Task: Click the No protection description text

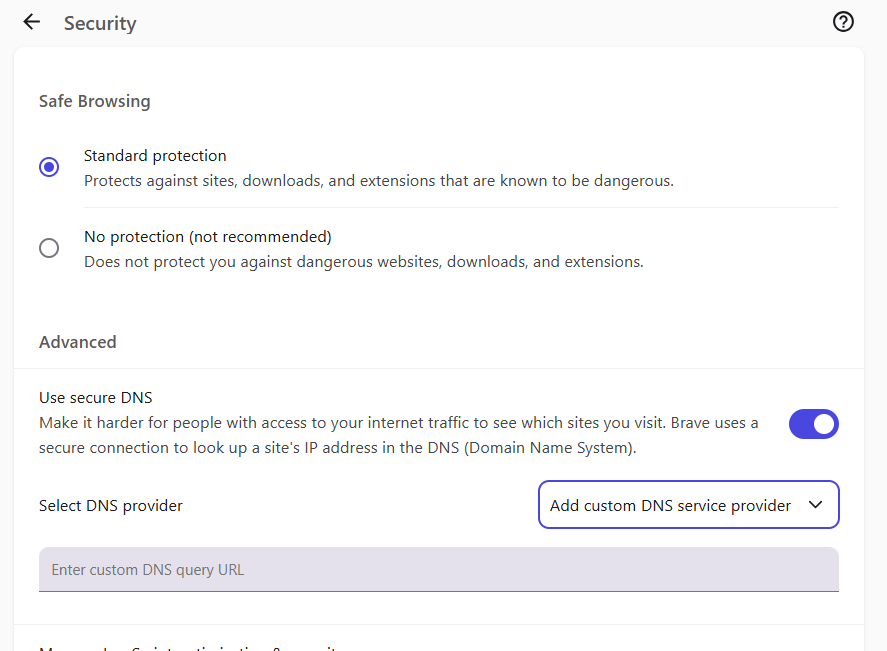Action: 363,261
